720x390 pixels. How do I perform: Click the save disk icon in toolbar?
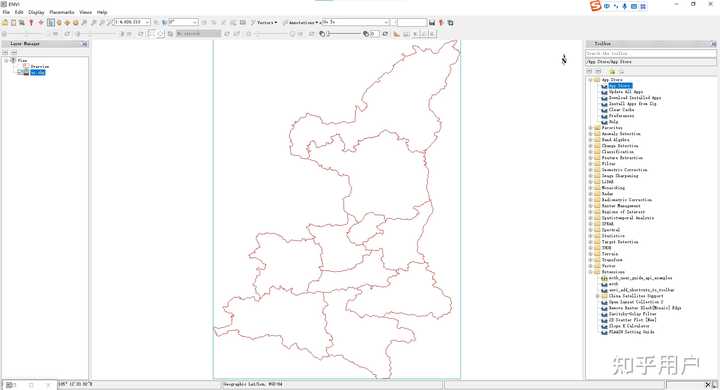432,22
